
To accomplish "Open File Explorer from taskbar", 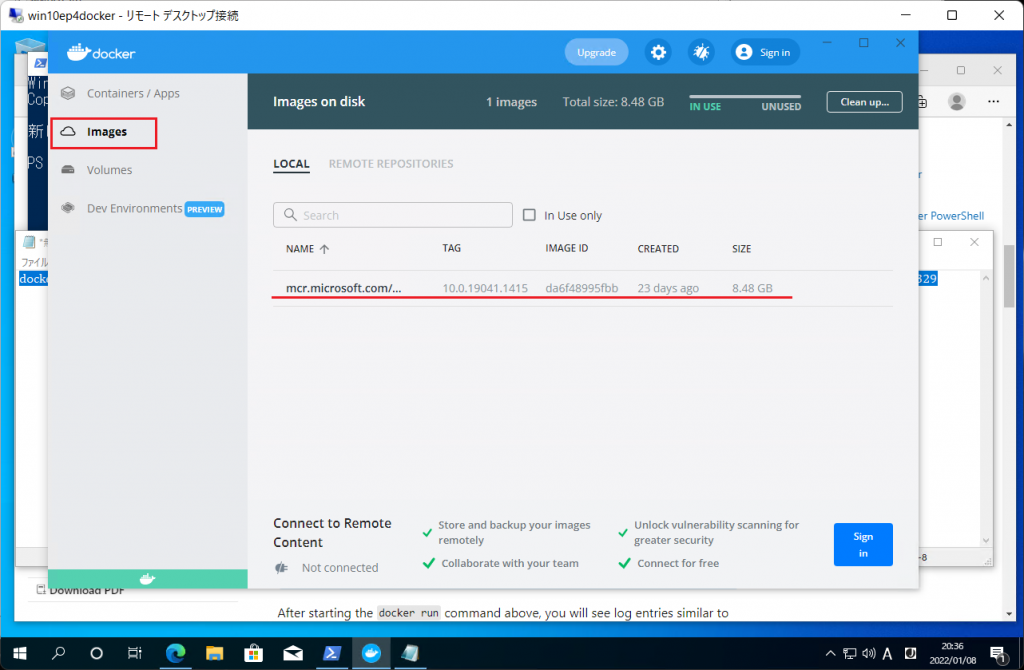I will click(x=214, y=653).
